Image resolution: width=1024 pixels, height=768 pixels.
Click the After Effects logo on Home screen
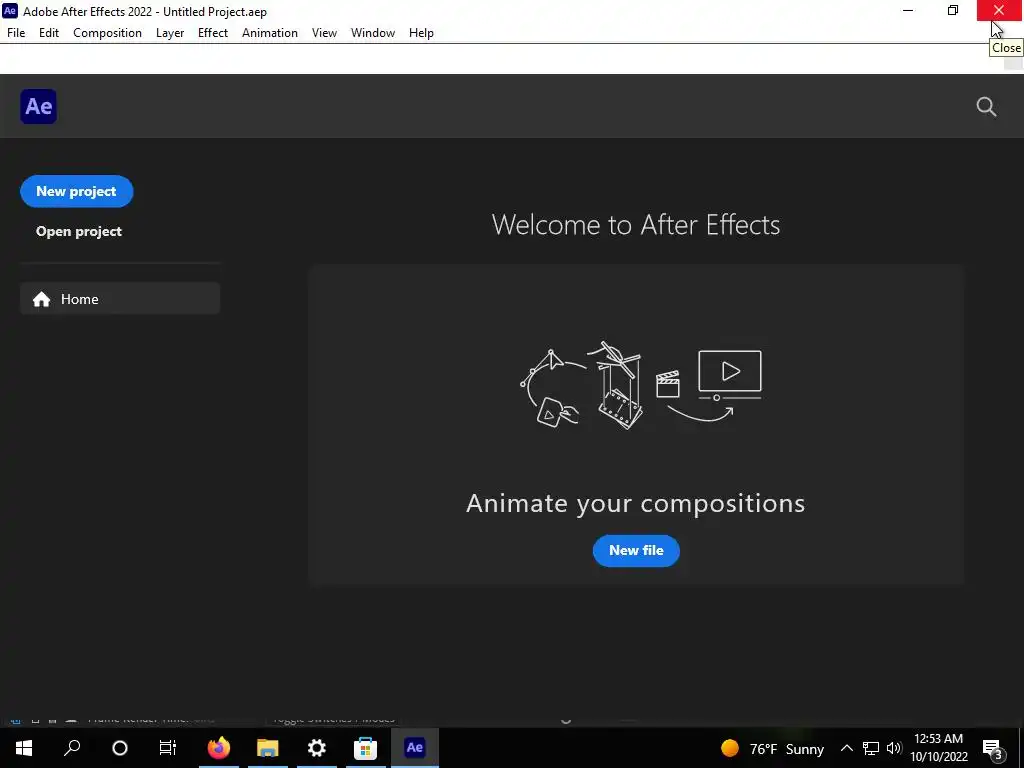coord(39,106)
